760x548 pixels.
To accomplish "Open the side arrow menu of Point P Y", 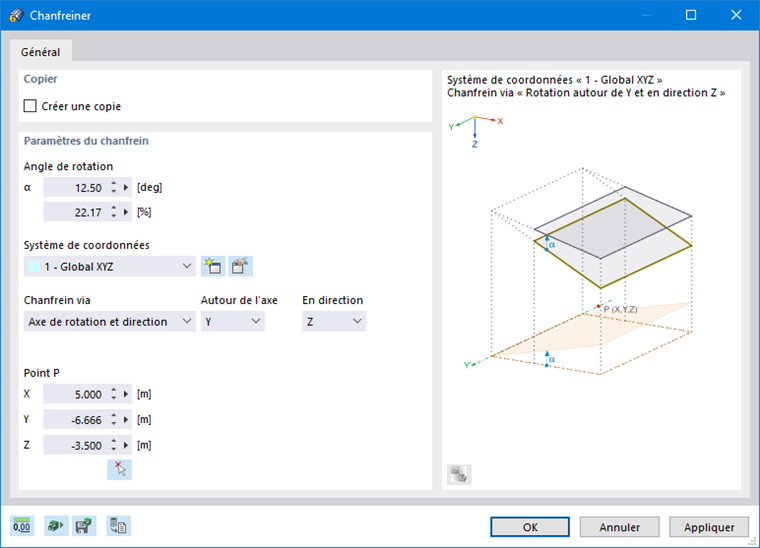I will [x=126, y=420].
